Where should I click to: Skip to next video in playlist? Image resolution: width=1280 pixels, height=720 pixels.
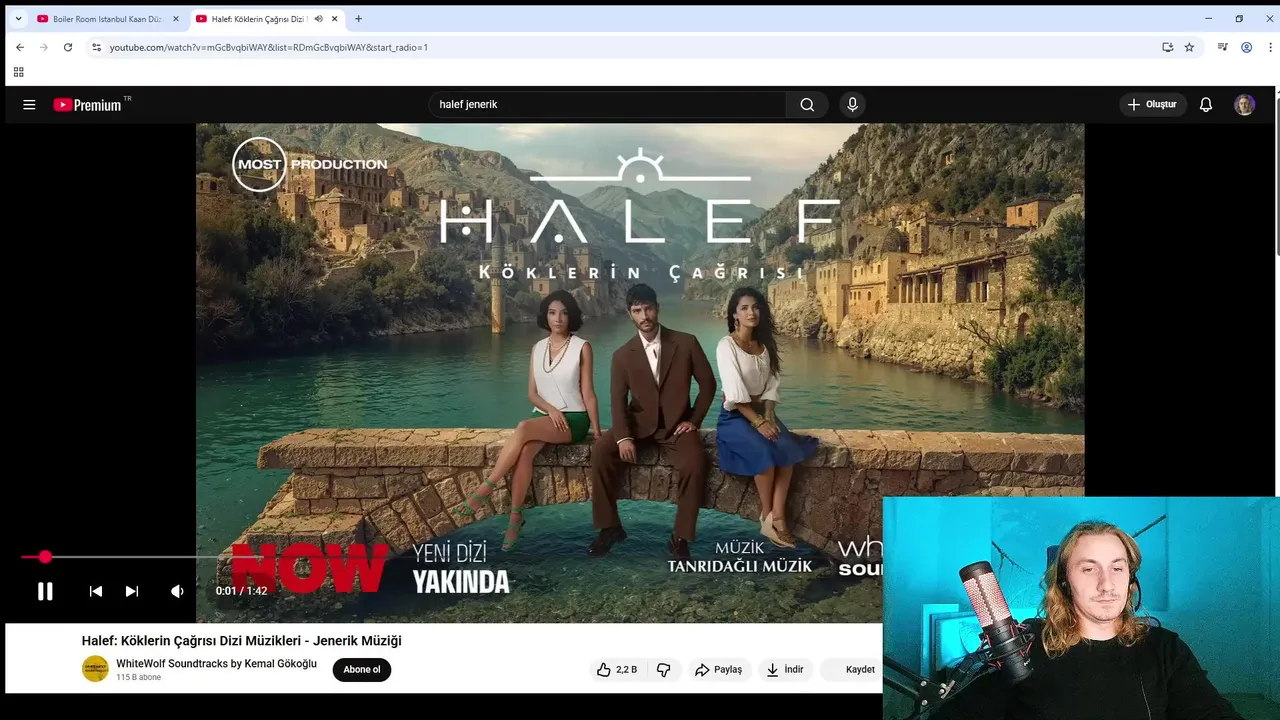pos(132,591)
